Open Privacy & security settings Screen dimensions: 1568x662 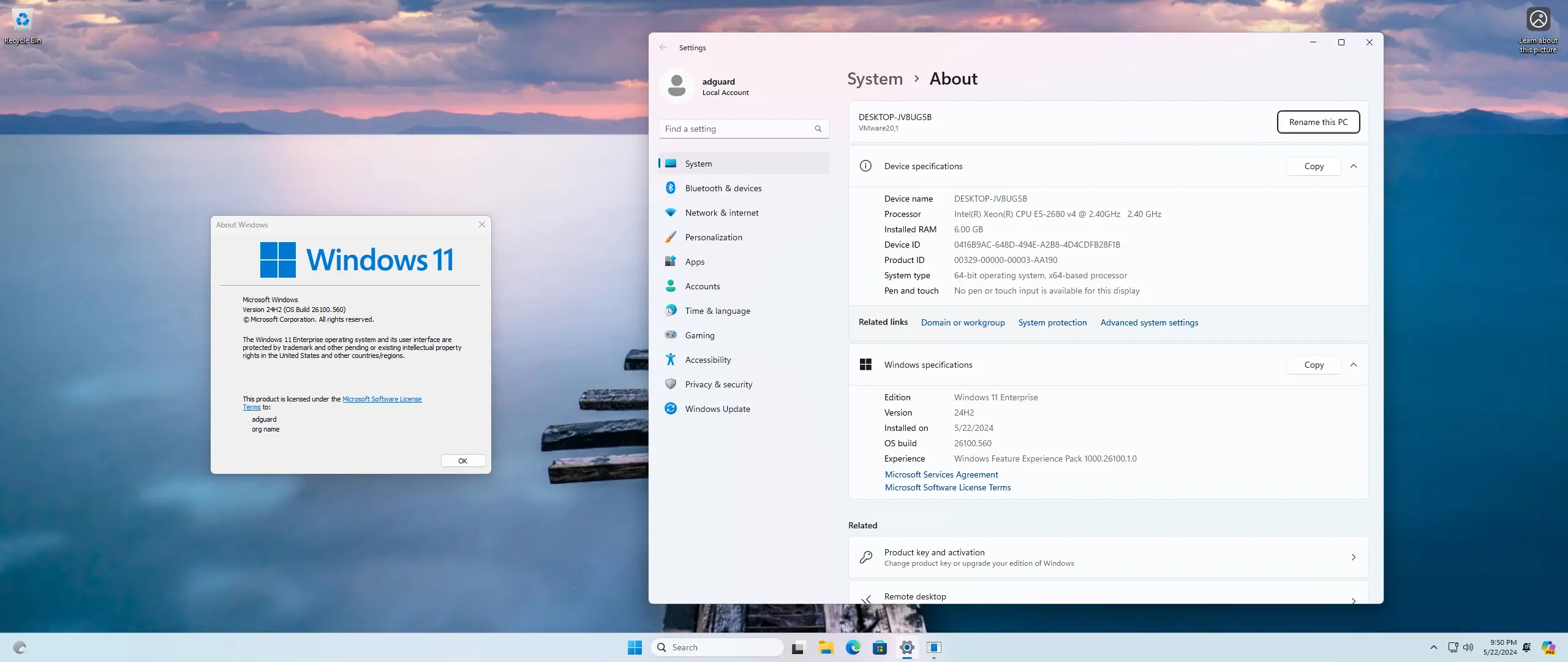[x=718, y=384]
